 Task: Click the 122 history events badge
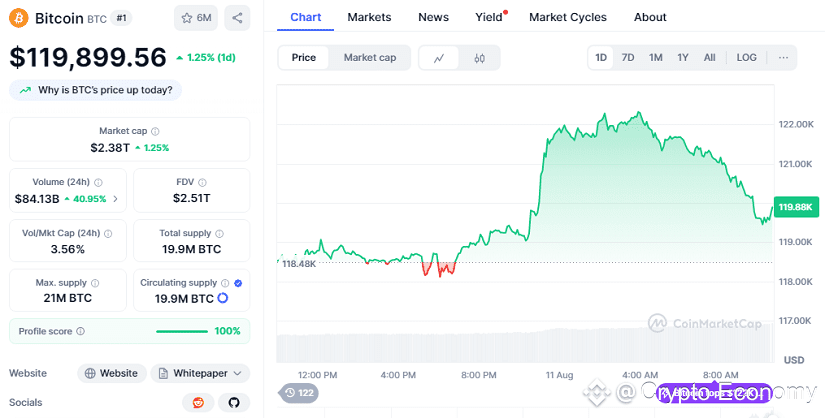point(299,393)
